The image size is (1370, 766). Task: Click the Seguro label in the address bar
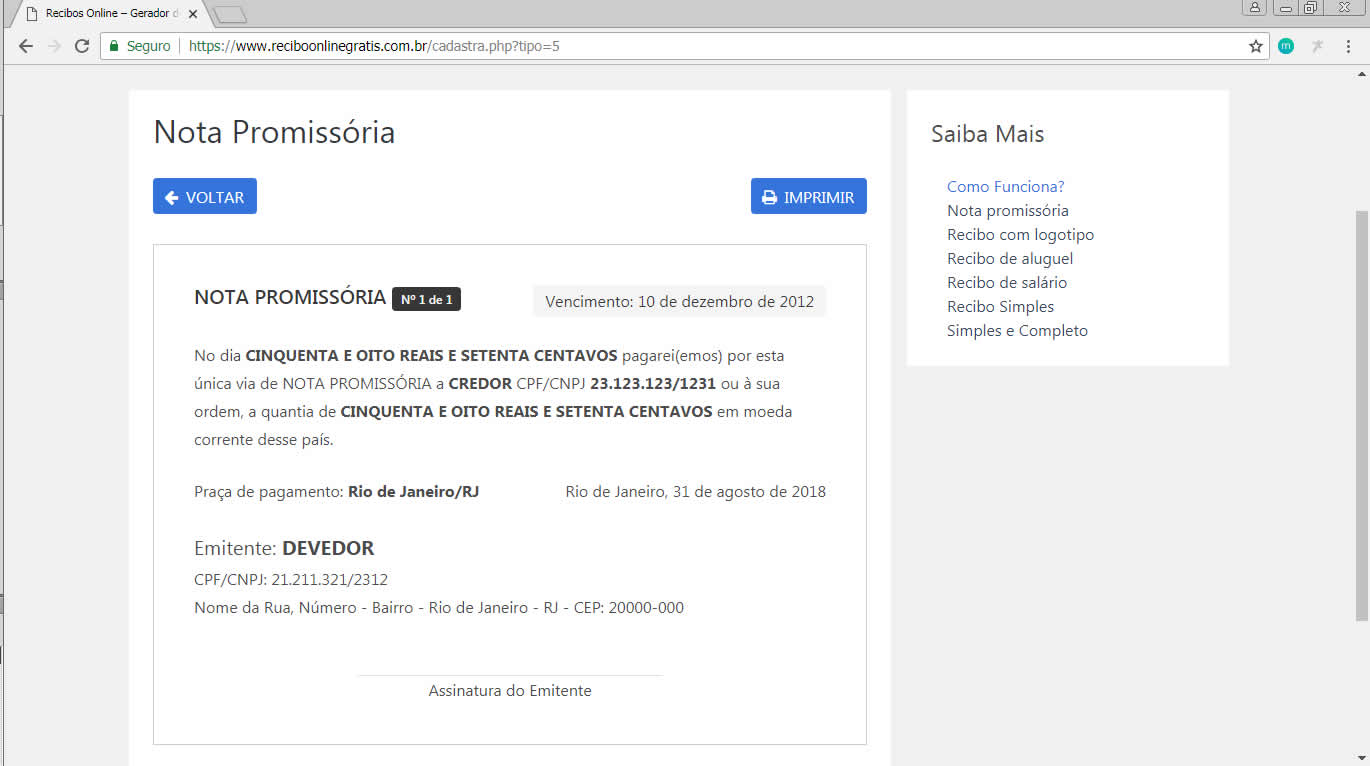[149, 46]
